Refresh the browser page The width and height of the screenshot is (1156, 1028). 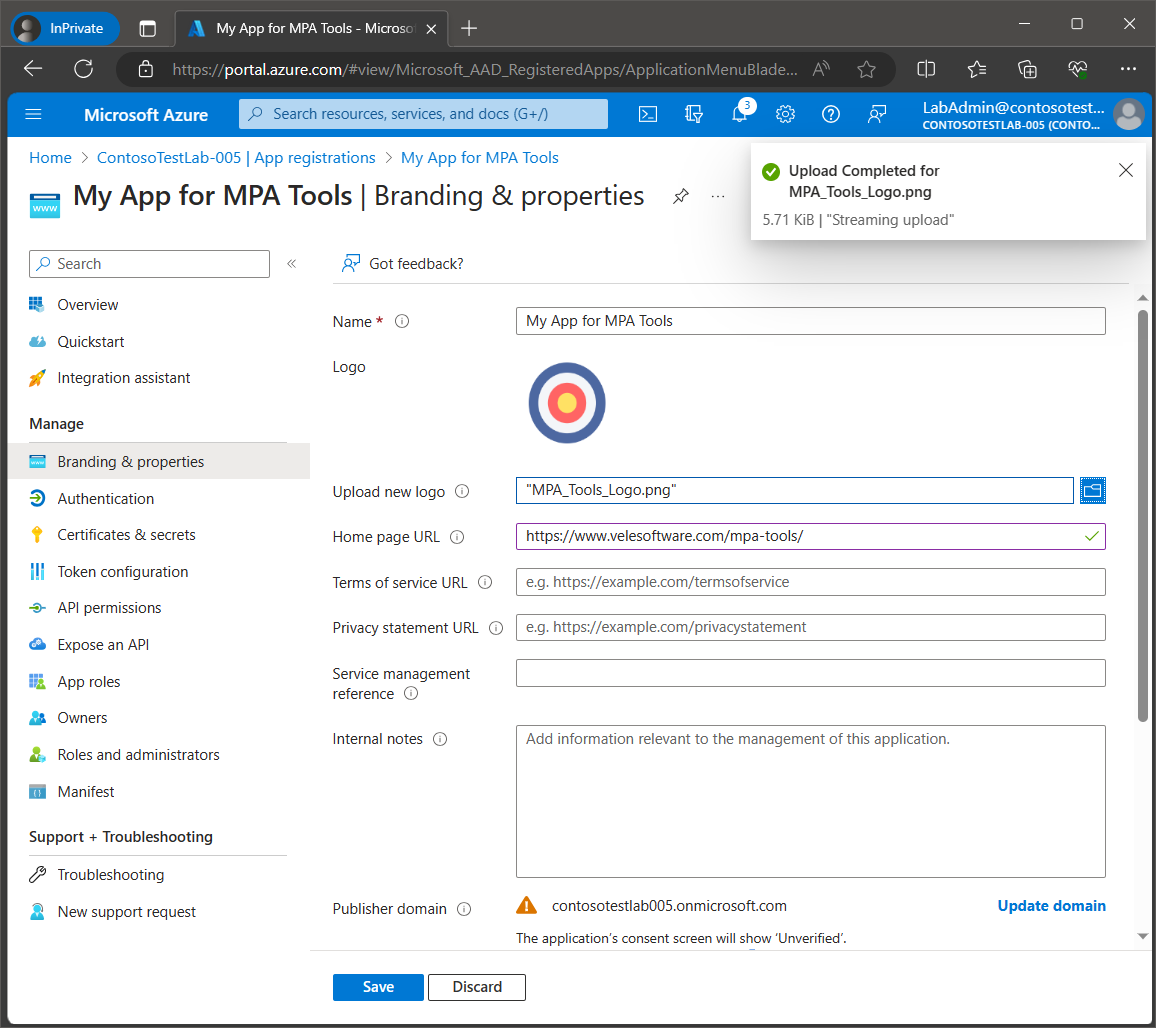[84, 69]
